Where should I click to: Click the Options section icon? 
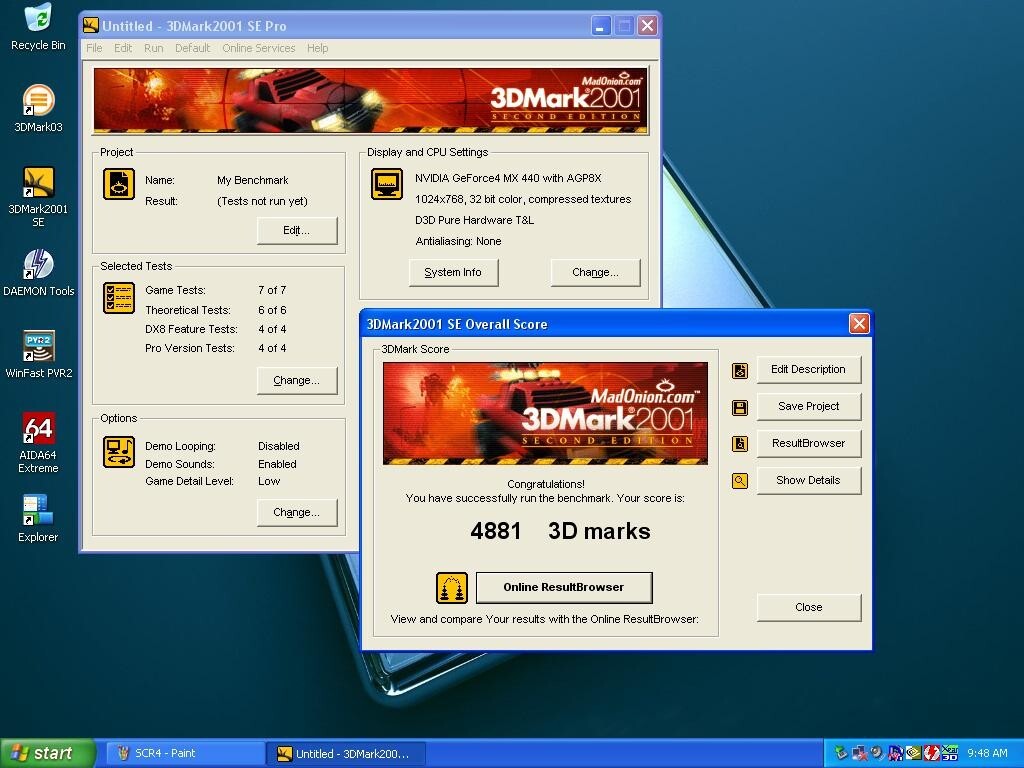pos(119,452)
